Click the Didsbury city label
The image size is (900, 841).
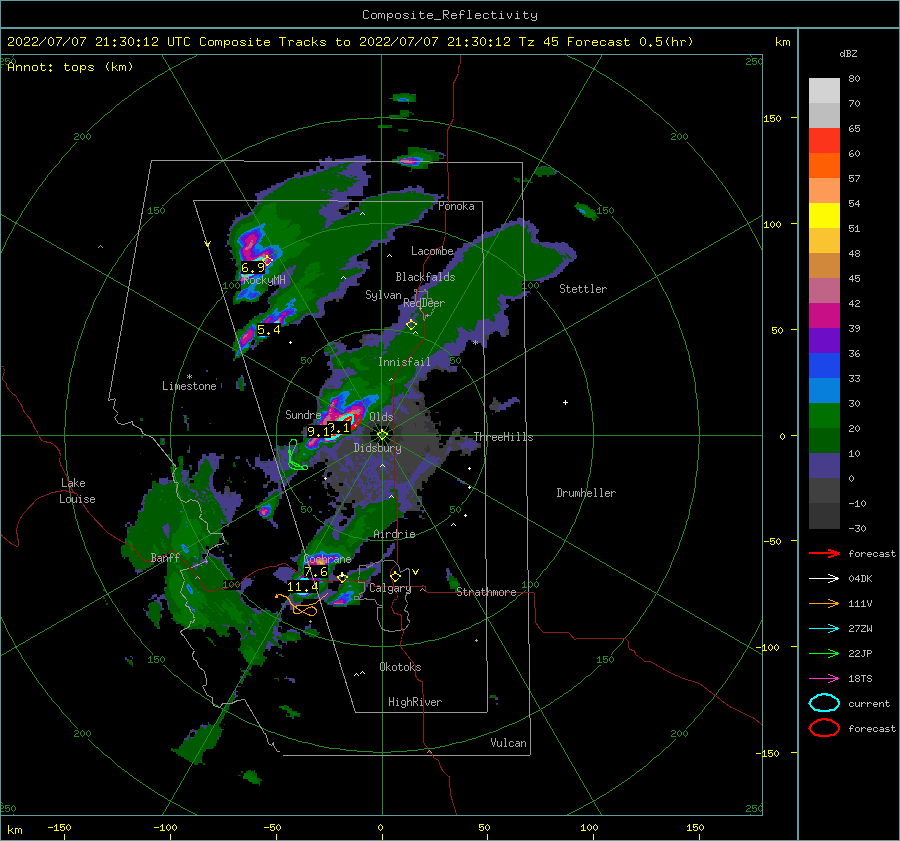377,448
